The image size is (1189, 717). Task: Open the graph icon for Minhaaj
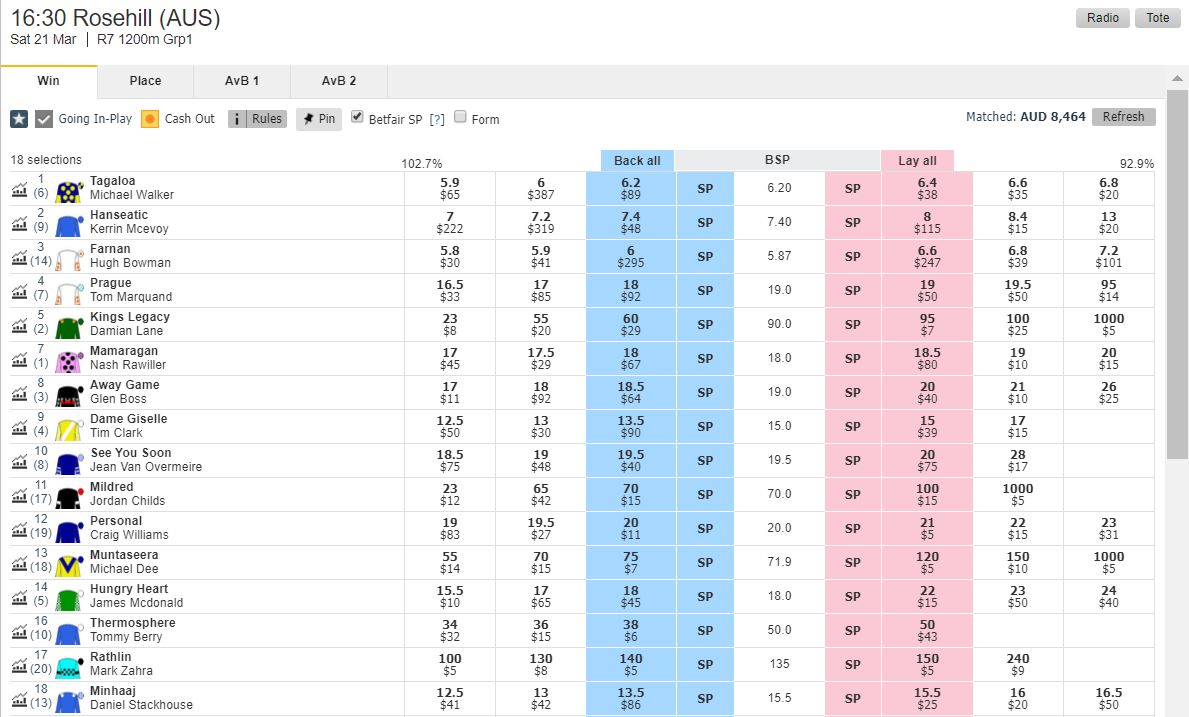click(19, 698)
